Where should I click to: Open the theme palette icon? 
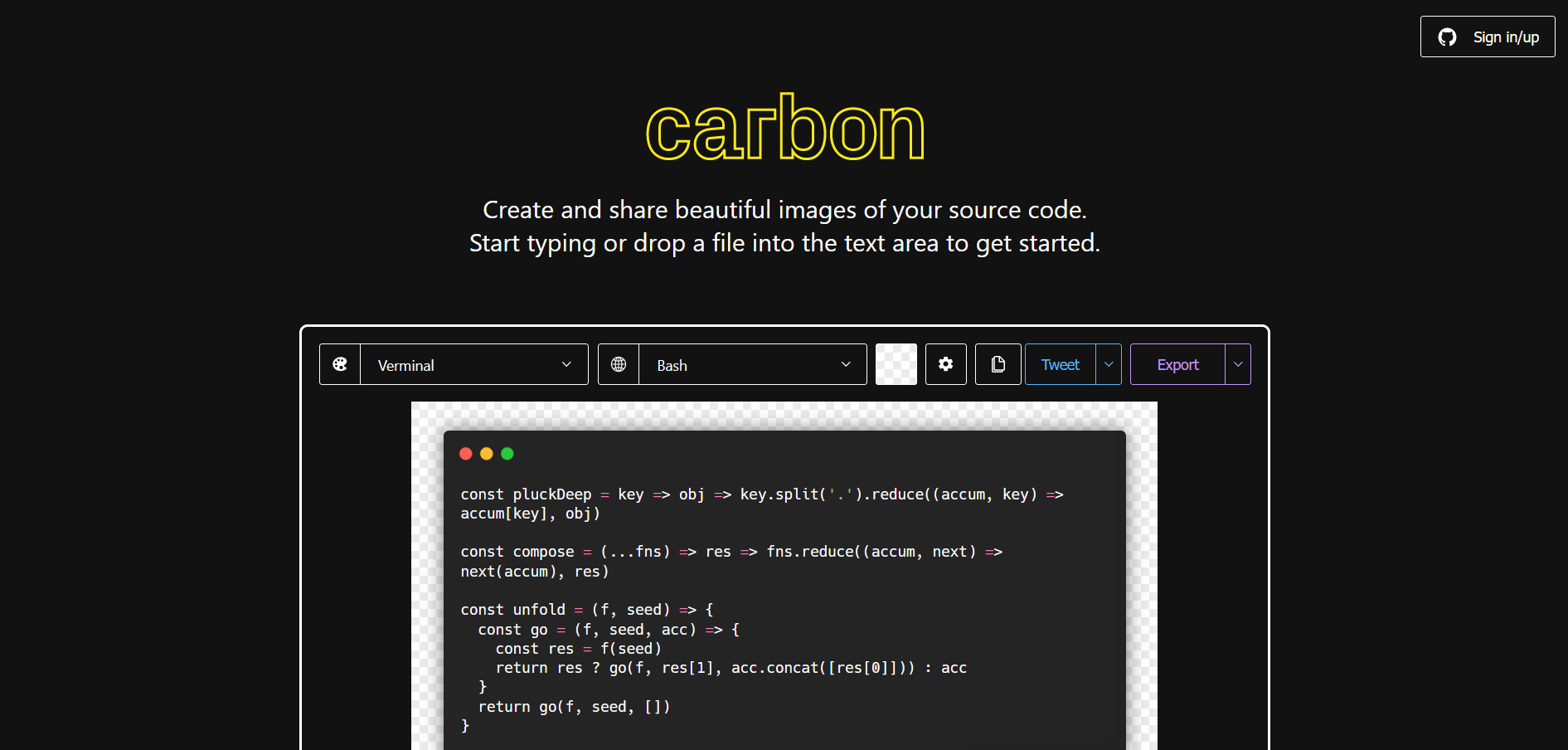(x=340, y=364)
